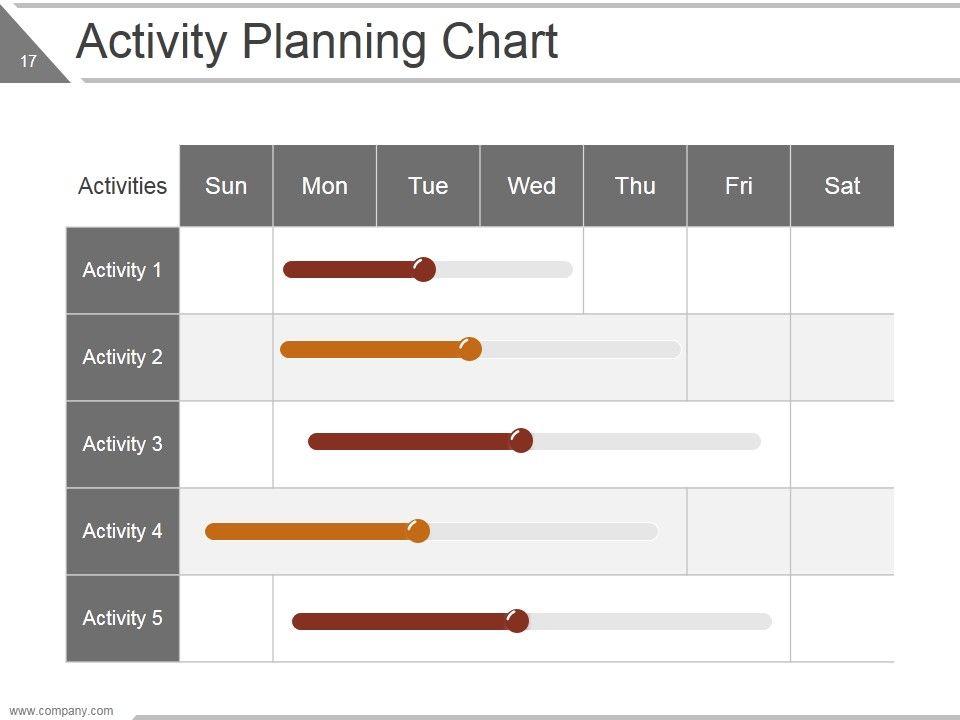Viewport: 960px width, 720px height.
Task: Click the Activity 2 orange slider knob
Action: pyautogui.click(x=469, y=349)
